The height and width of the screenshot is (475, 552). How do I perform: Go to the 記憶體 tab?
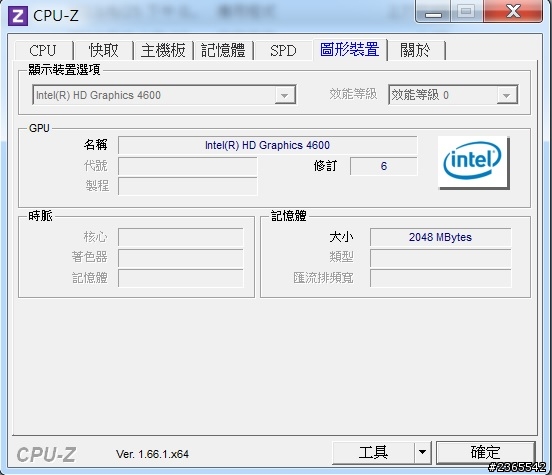(x=224, y=50)
